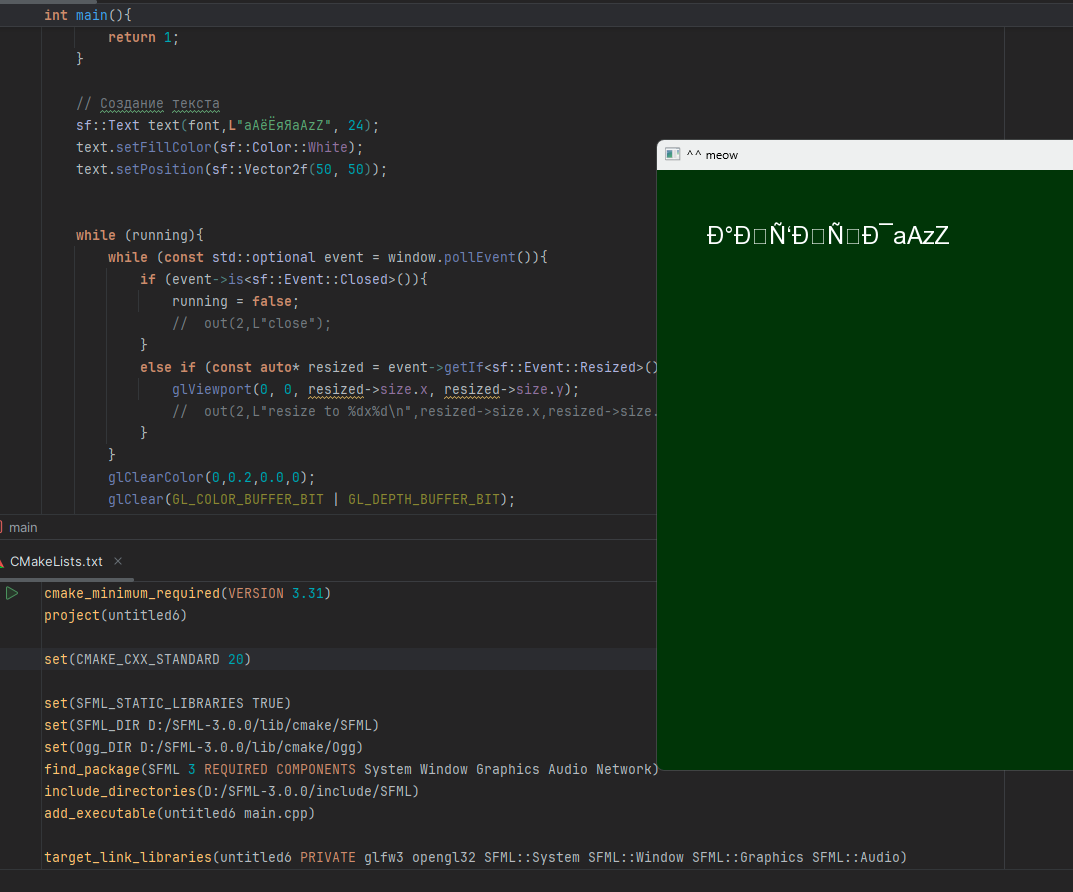Click the set(CMAKE_CXX_STANDARD 20) line
The height and width of the screenshot is (892, 1073).
148,659
